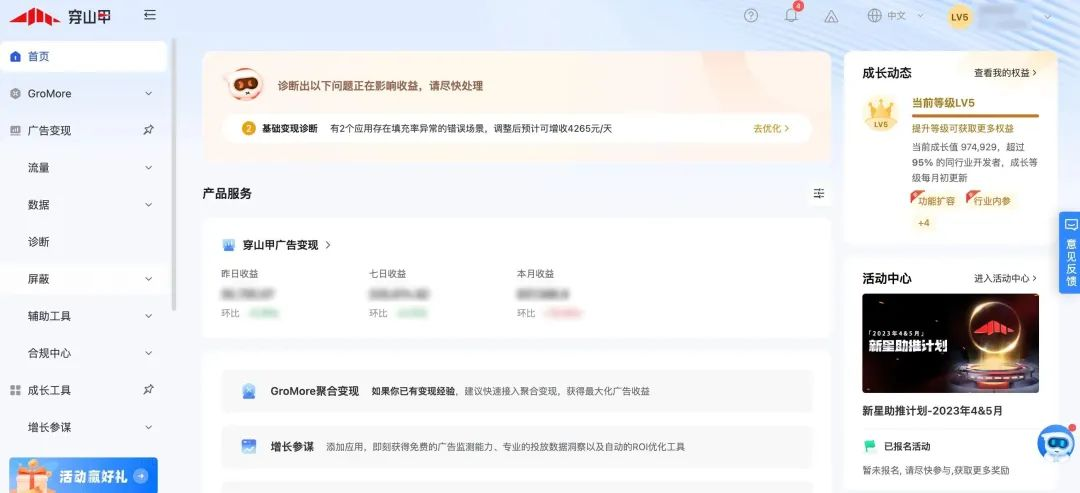Expand the 辅助工具 submenu chevron
Image resolution: width=1080 pixels, height=493 pixels.
coord(148,316)
